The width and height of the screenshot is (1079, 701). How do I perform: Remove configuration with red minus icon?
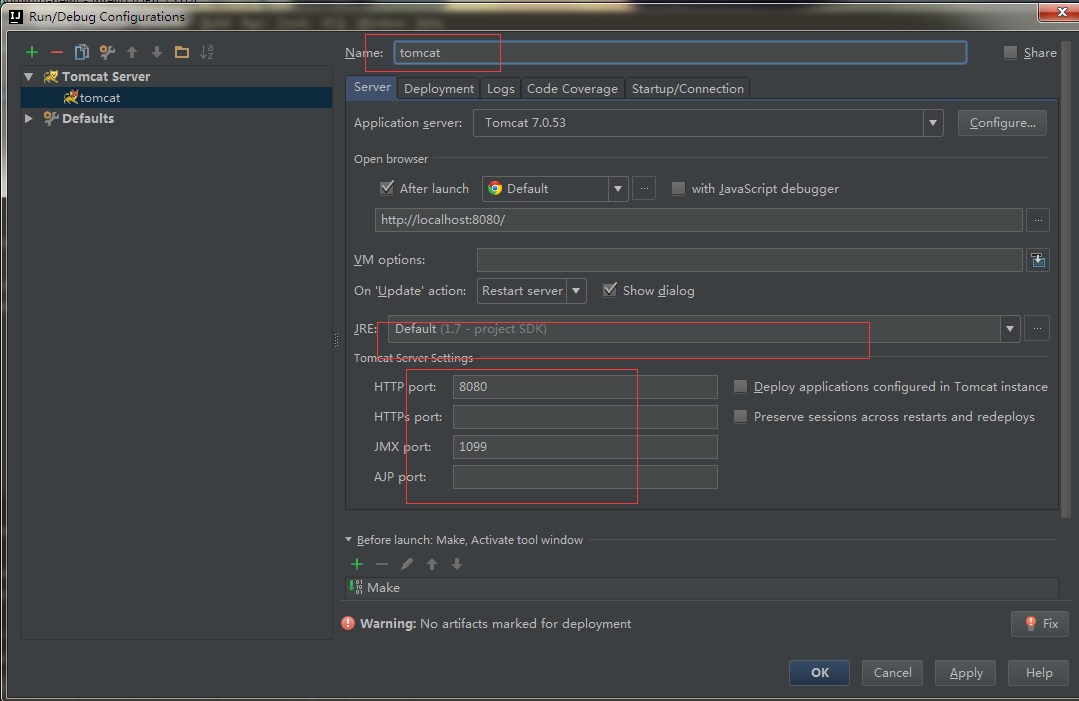pyautogui.click(x=56, y=52)
